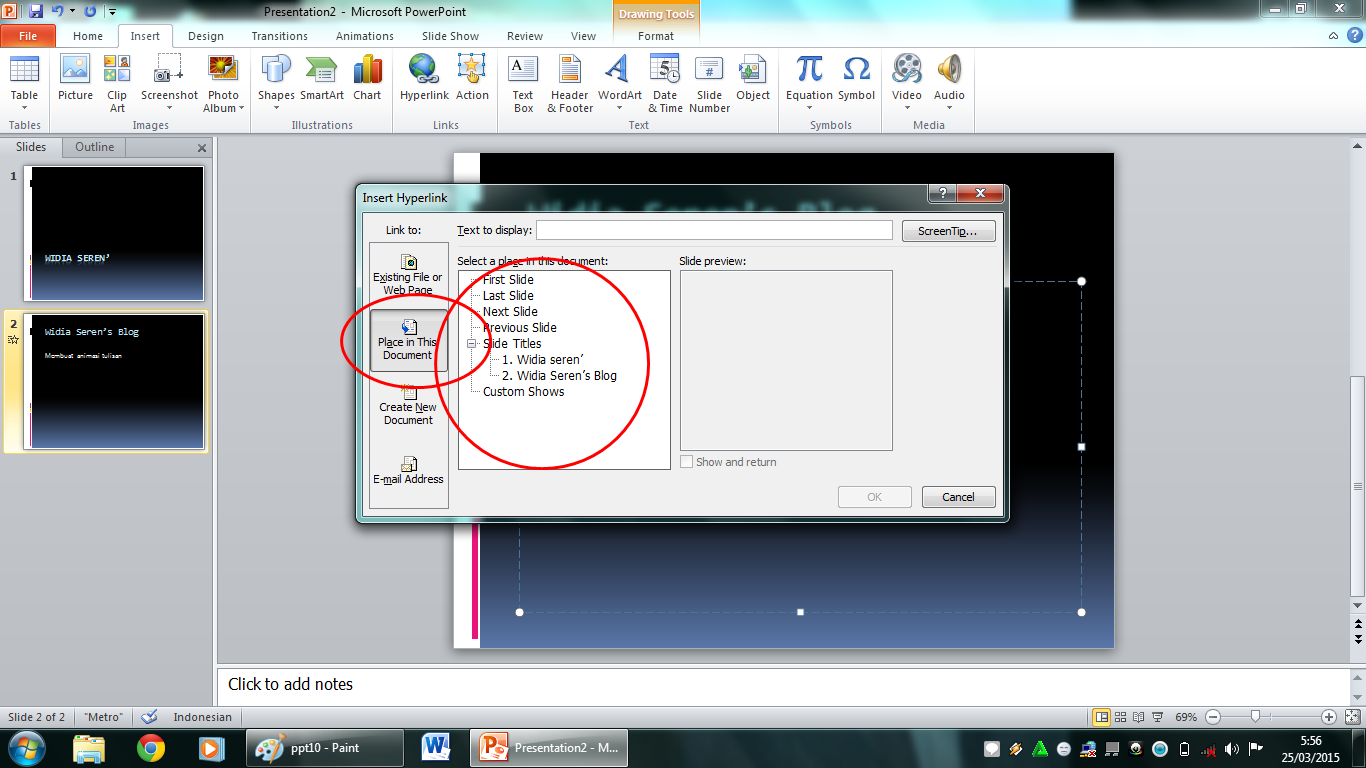This screenshot has height=768, width=1366.
Task: Collapse the Slide Titles tree node
Action: [x=471, y=344]
